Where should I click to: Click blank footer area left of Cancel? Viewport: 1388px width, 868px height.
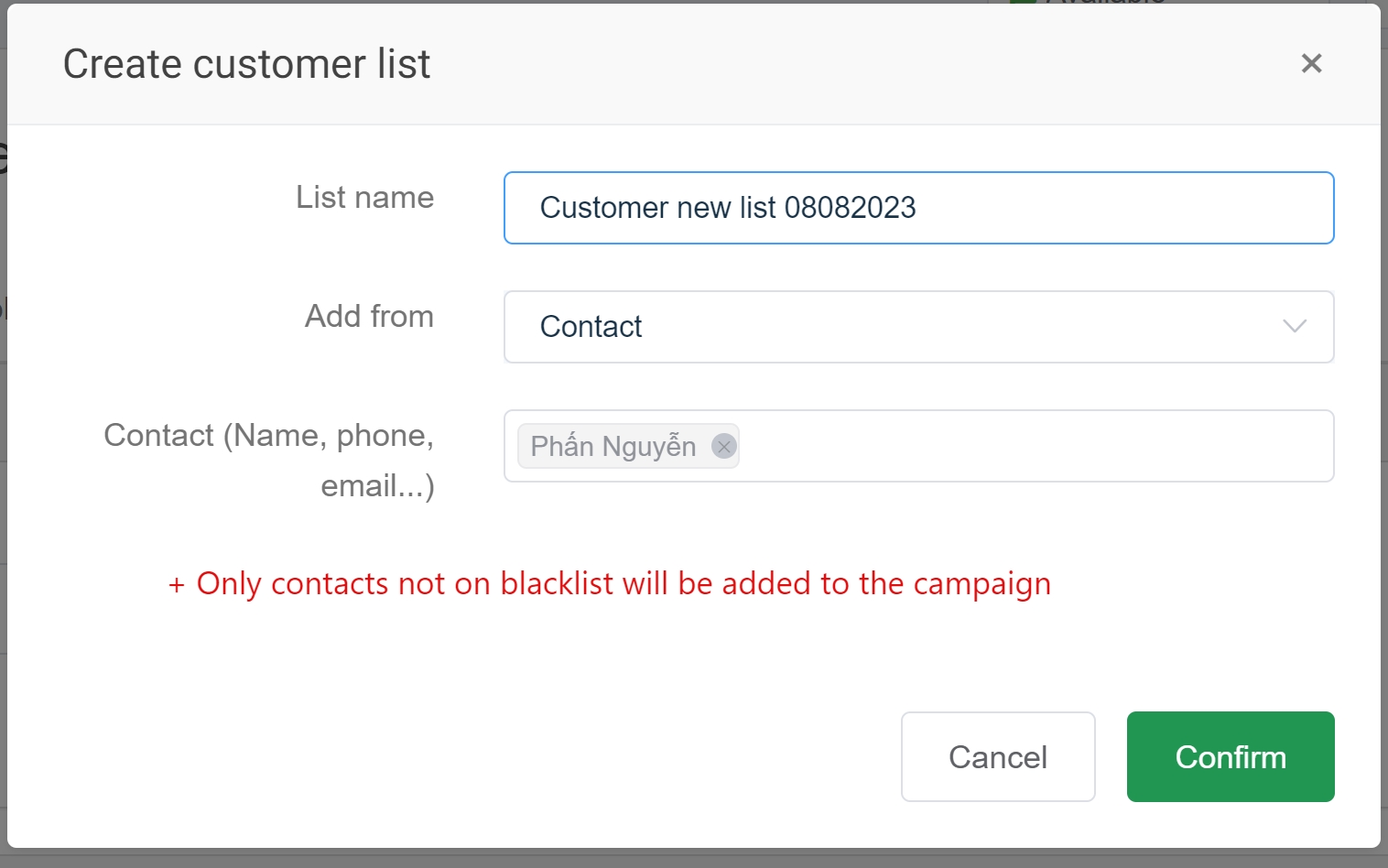click(458, 756)
